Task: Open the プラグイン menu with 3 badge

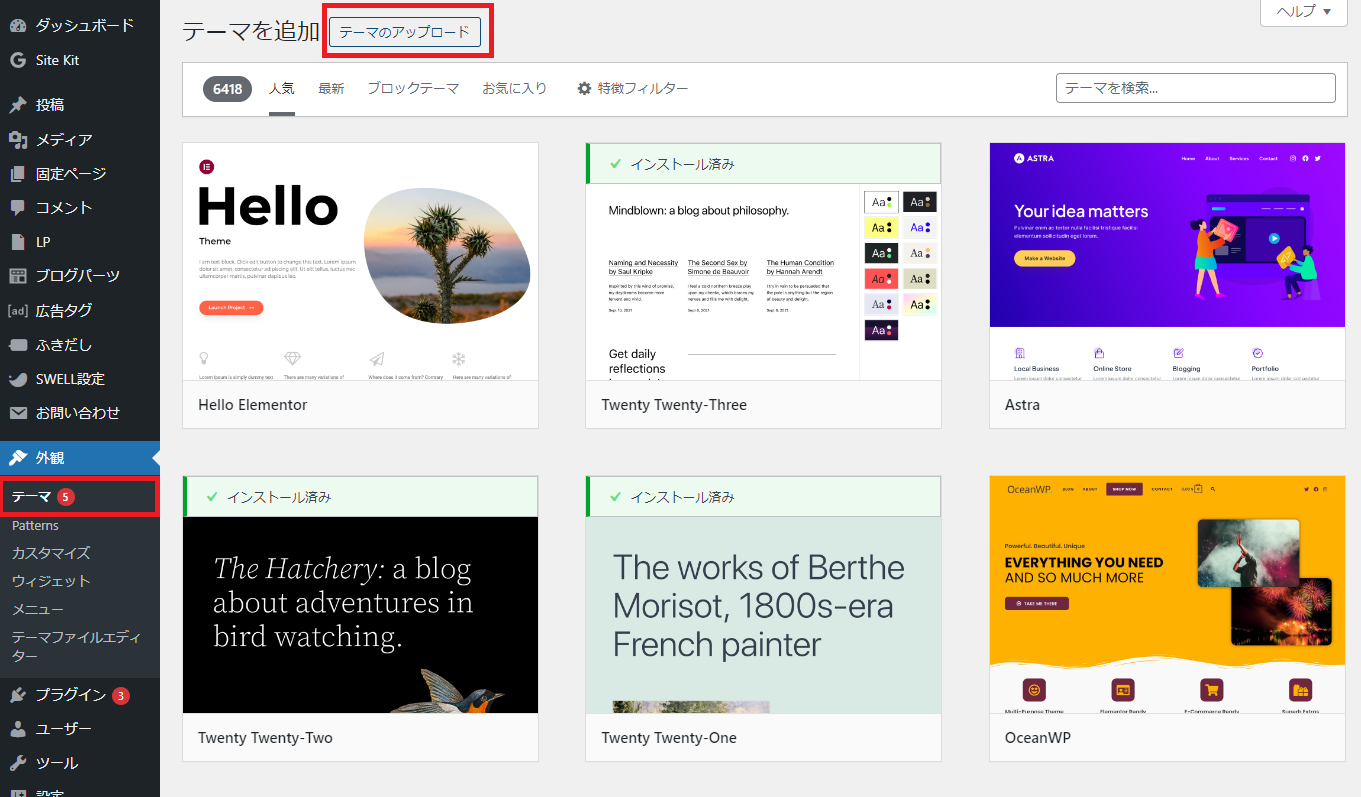Action: (80, 695)
